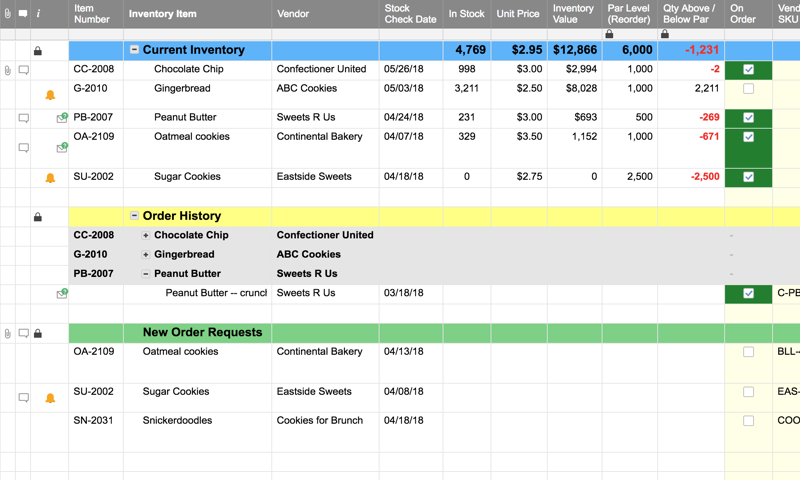Screen dimensions: 800x480
Task: Collapse Peanut Butter order history group
Action: (x=145, y=274)
